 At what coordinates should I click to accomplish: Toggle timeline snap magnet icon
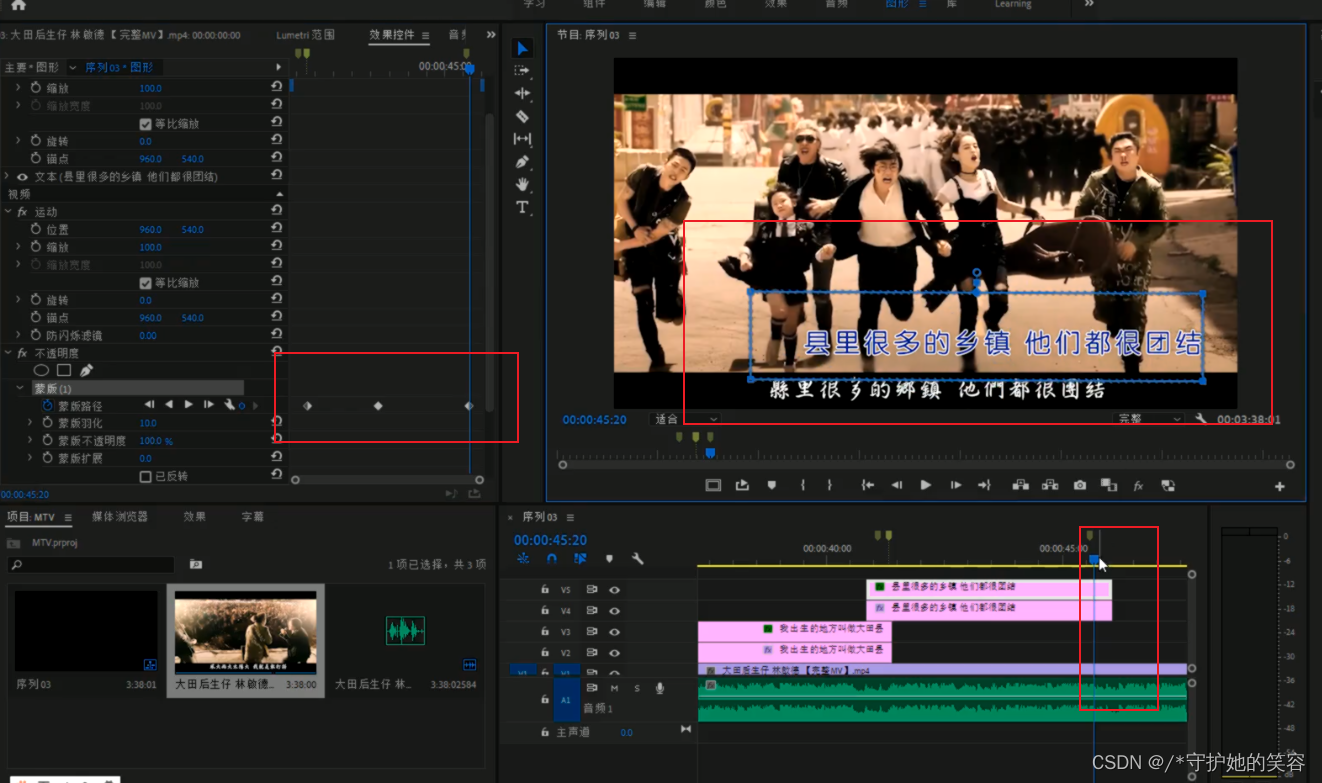[x=551, y=559]
